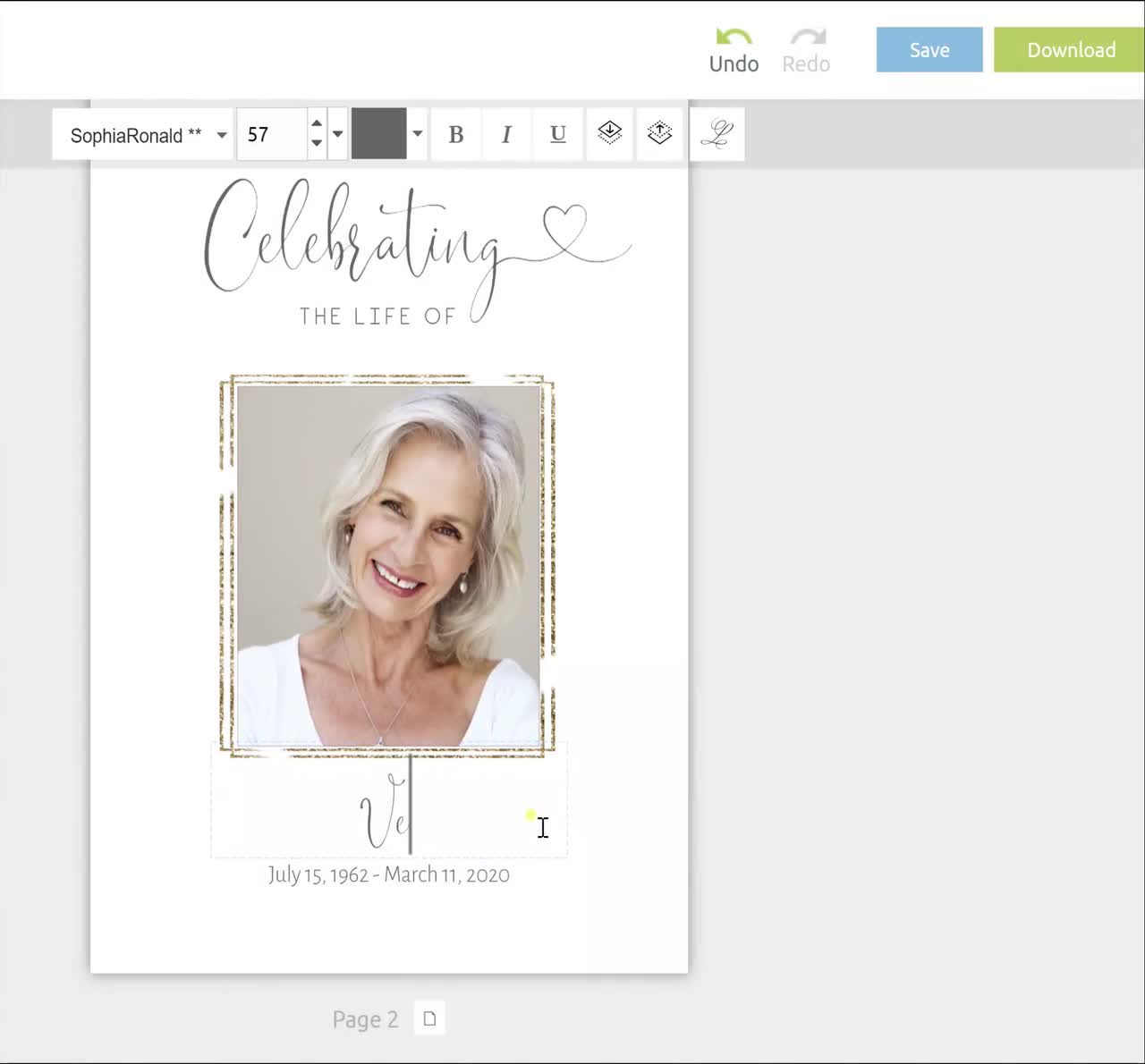
Task: Download the finished design
Action: [x=1071, y=50]
